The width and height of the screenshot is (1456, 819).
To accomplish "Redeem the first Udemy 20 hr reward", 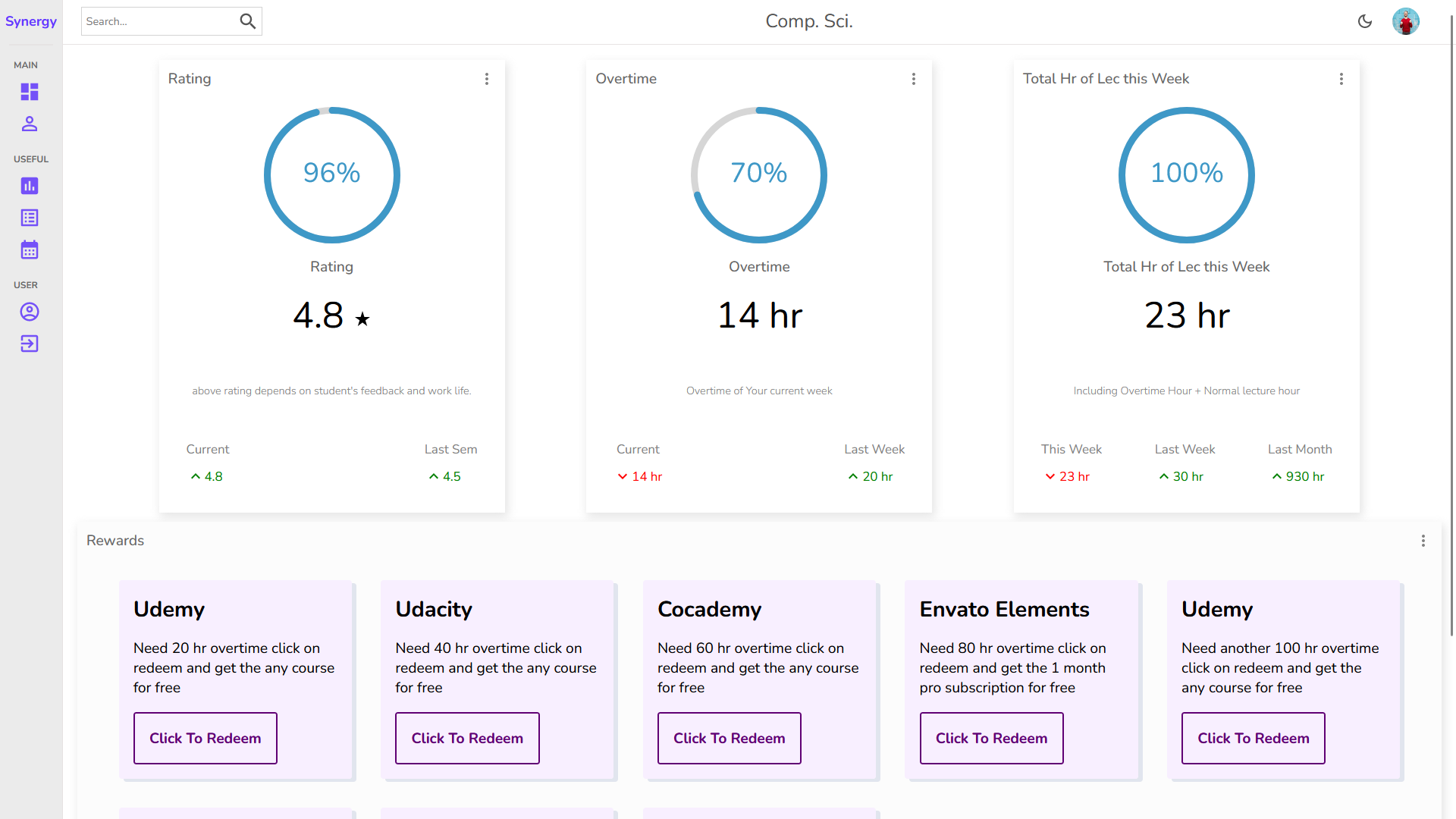I will pyautogui.click(x=206, y=738).
